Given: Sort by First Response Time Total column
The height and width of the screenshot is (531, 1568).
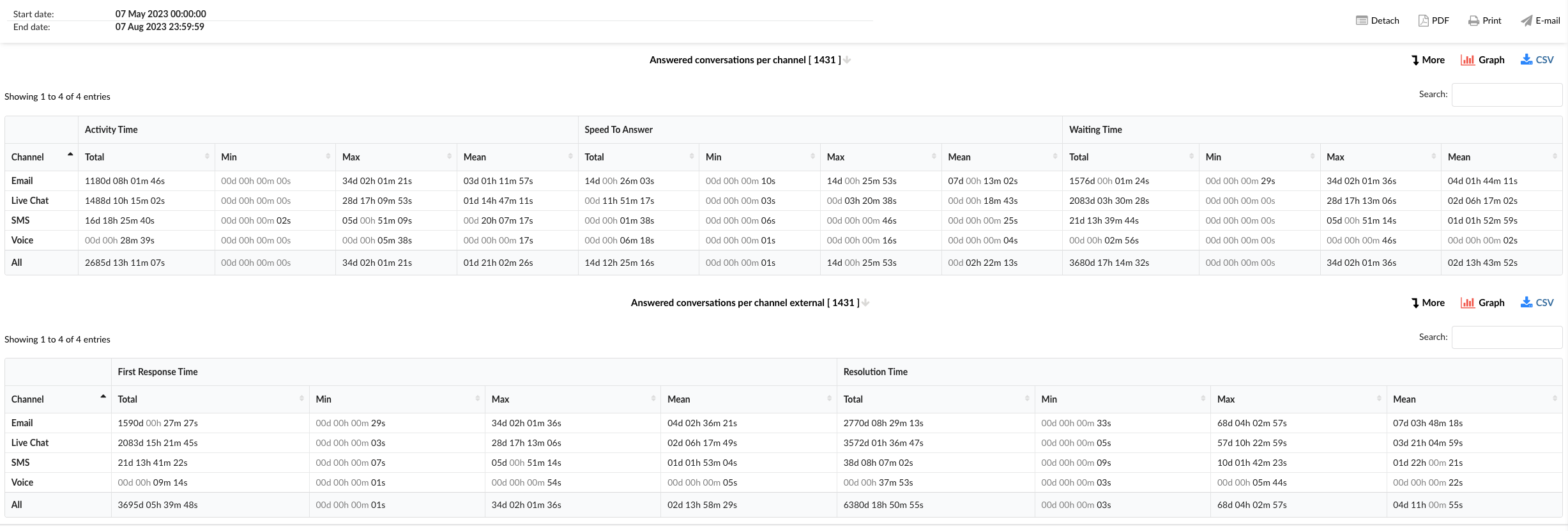Looking at the screenshot, I should point(209,399).
